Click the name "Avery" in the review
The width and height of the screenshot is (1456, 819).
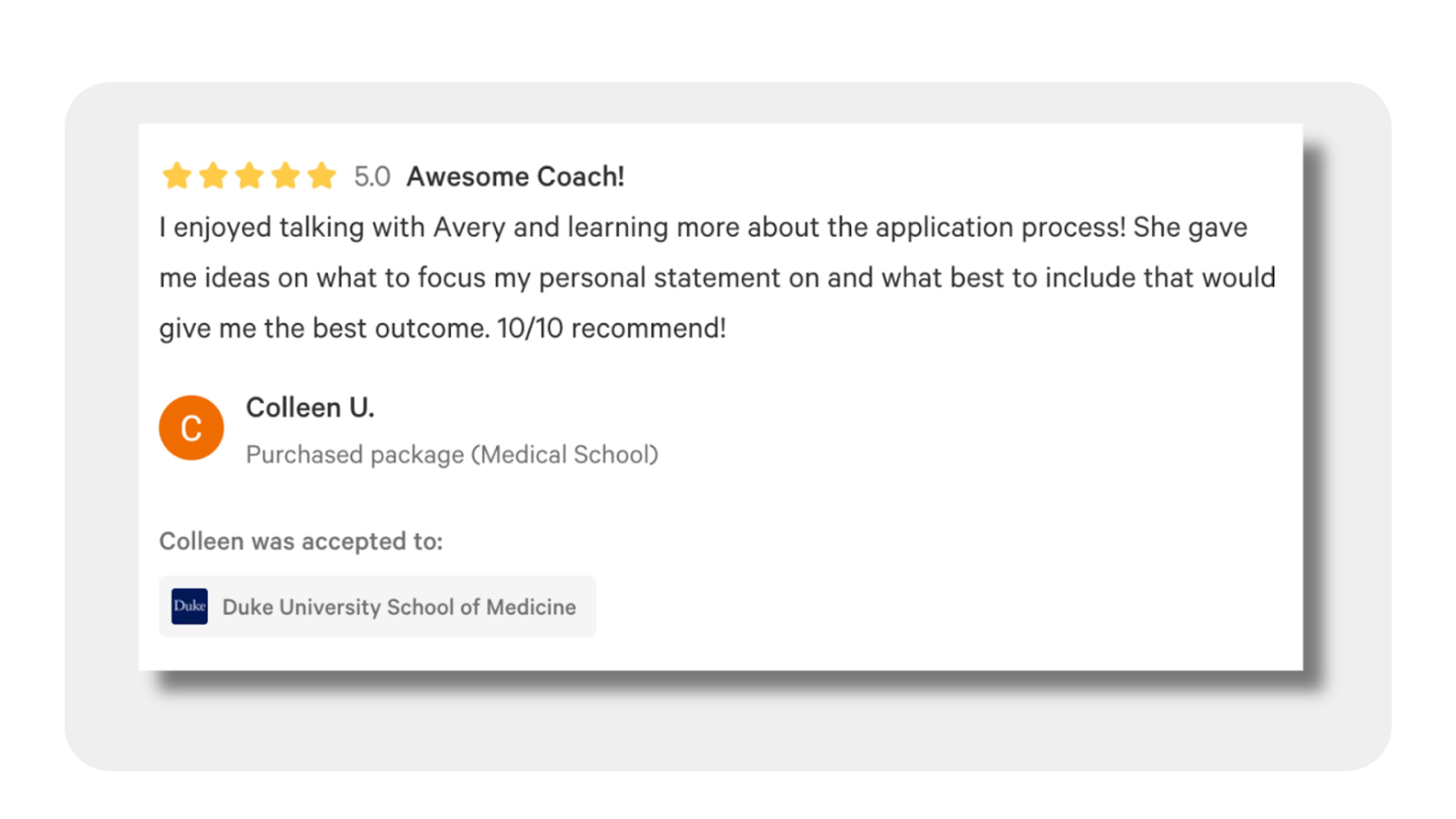coord(469,228)
